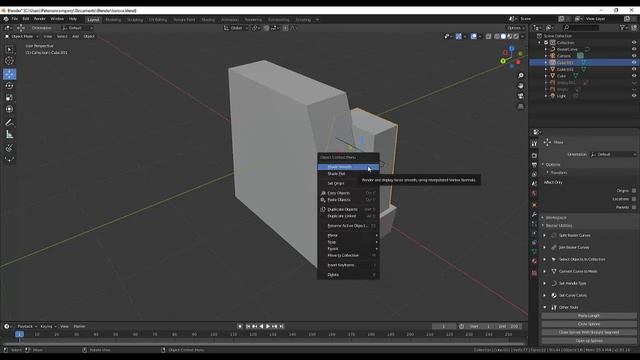Activate the Cursor tool in the toolbar
This screenshot has height=360, width=640.
tap(9, 61)
